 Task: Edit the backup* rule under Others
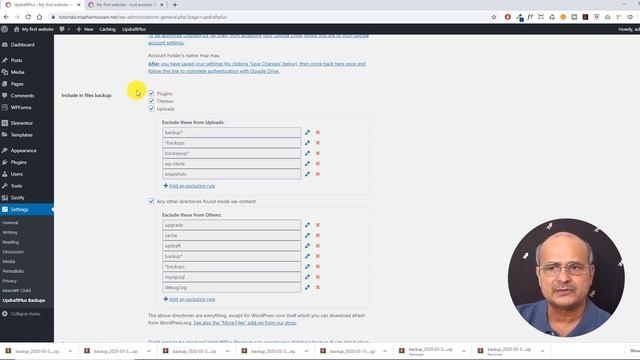tap(307, 256)
